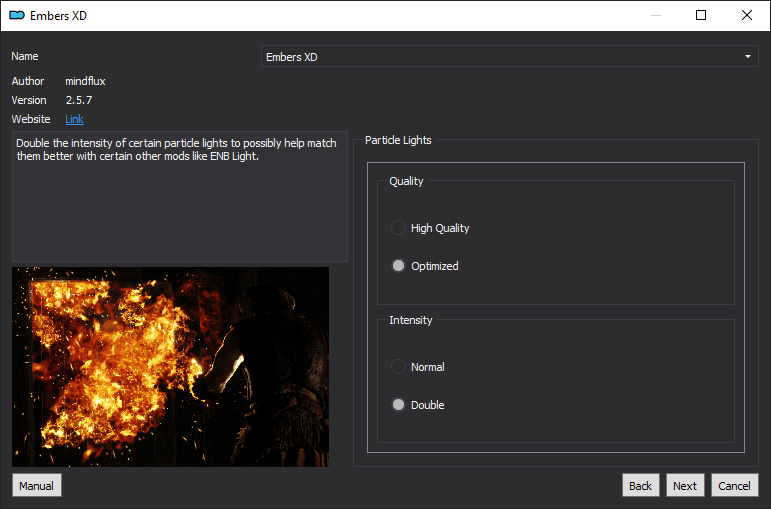Image resolution: width=771 pixels, height=509 pixels.
Task: Click the app icon in the title bar
Action: coord(17,15)
